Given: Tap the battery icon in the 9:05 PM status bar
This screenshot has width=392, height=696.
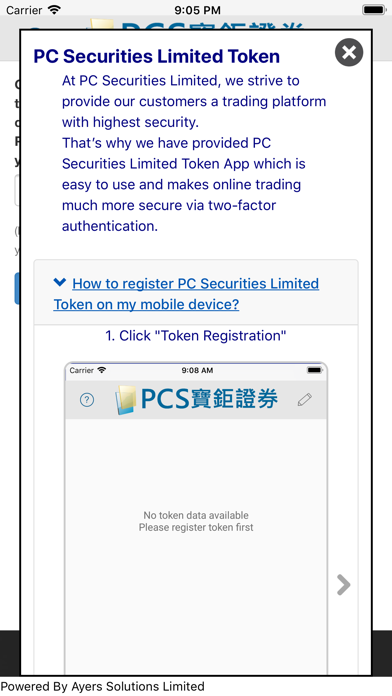Looking at the screenshot, I should click(374, 9).
